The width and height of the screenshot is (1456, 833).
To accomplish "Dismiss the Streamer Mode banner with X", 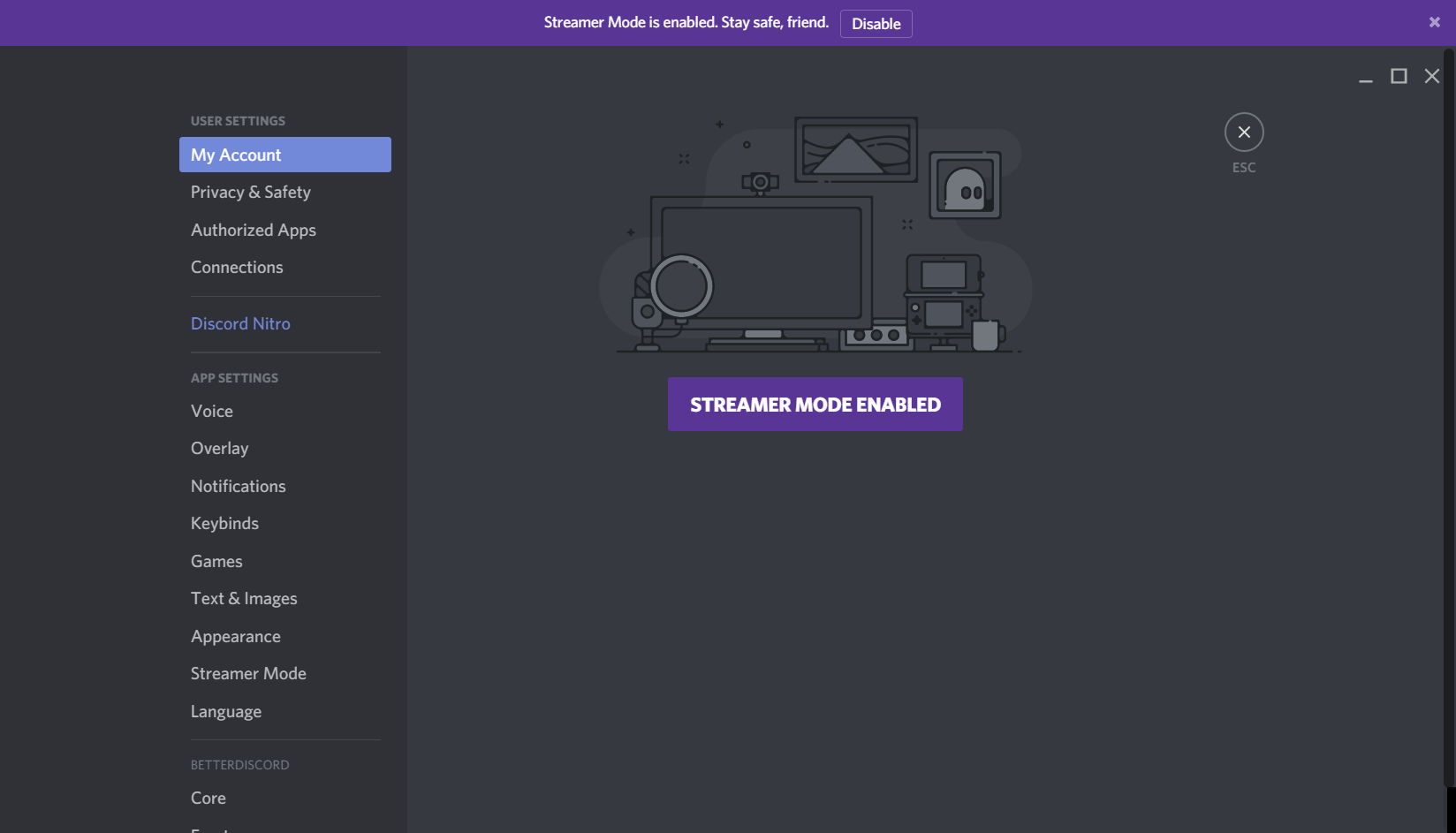I will pos(1434,22).
